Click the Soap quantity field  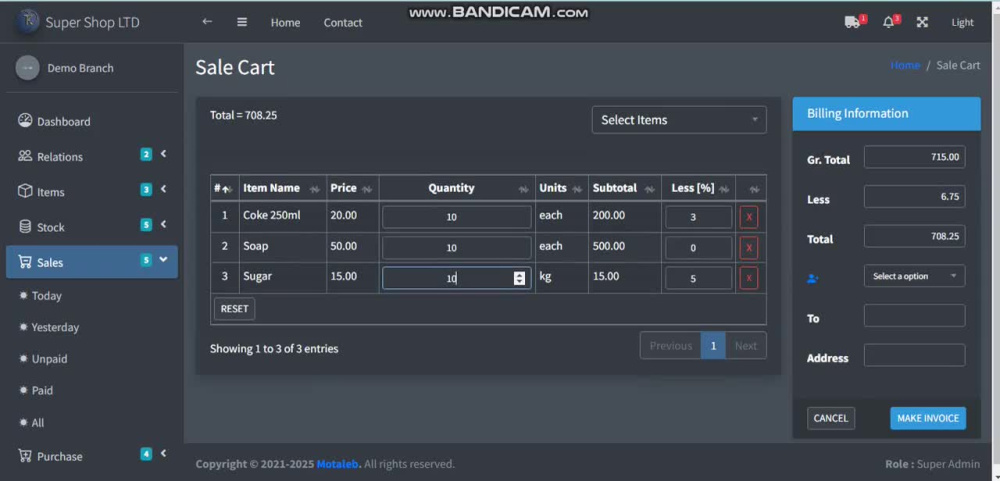[x=457, y=248]
